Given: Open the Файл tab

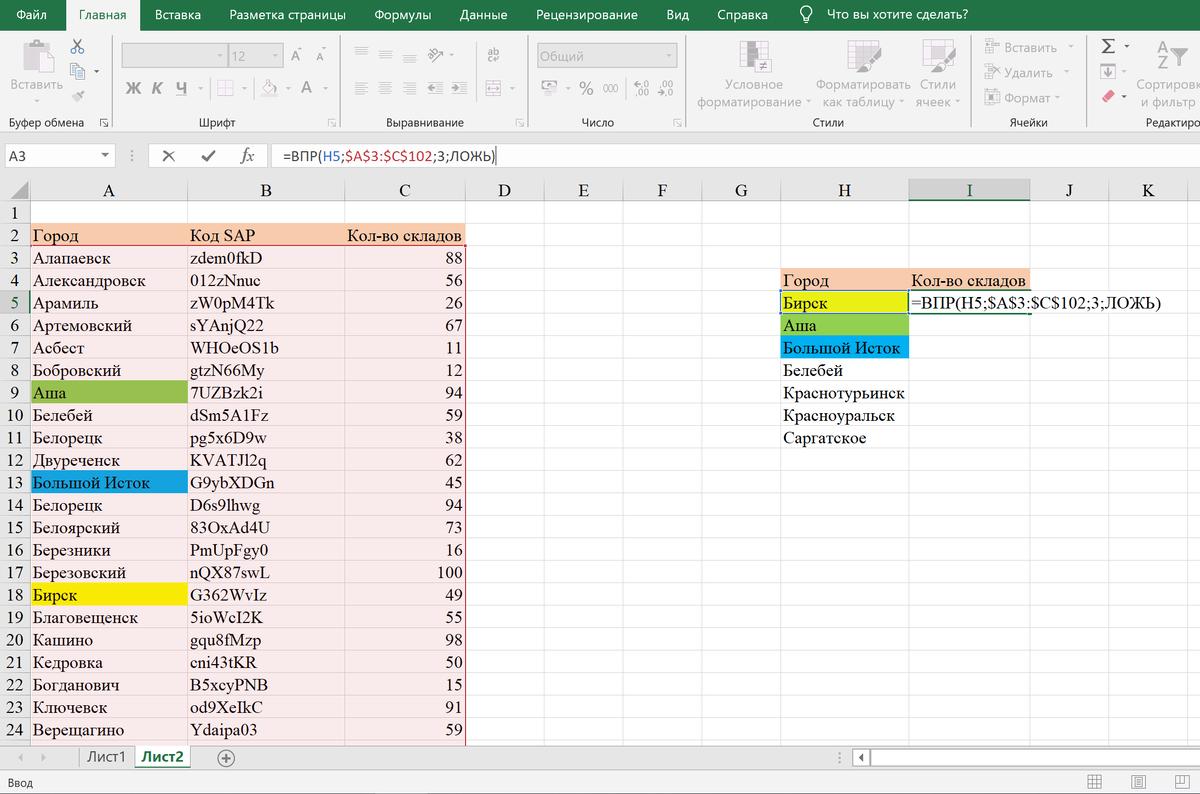Looking at the screenshot, I should (x=32, y=15).
